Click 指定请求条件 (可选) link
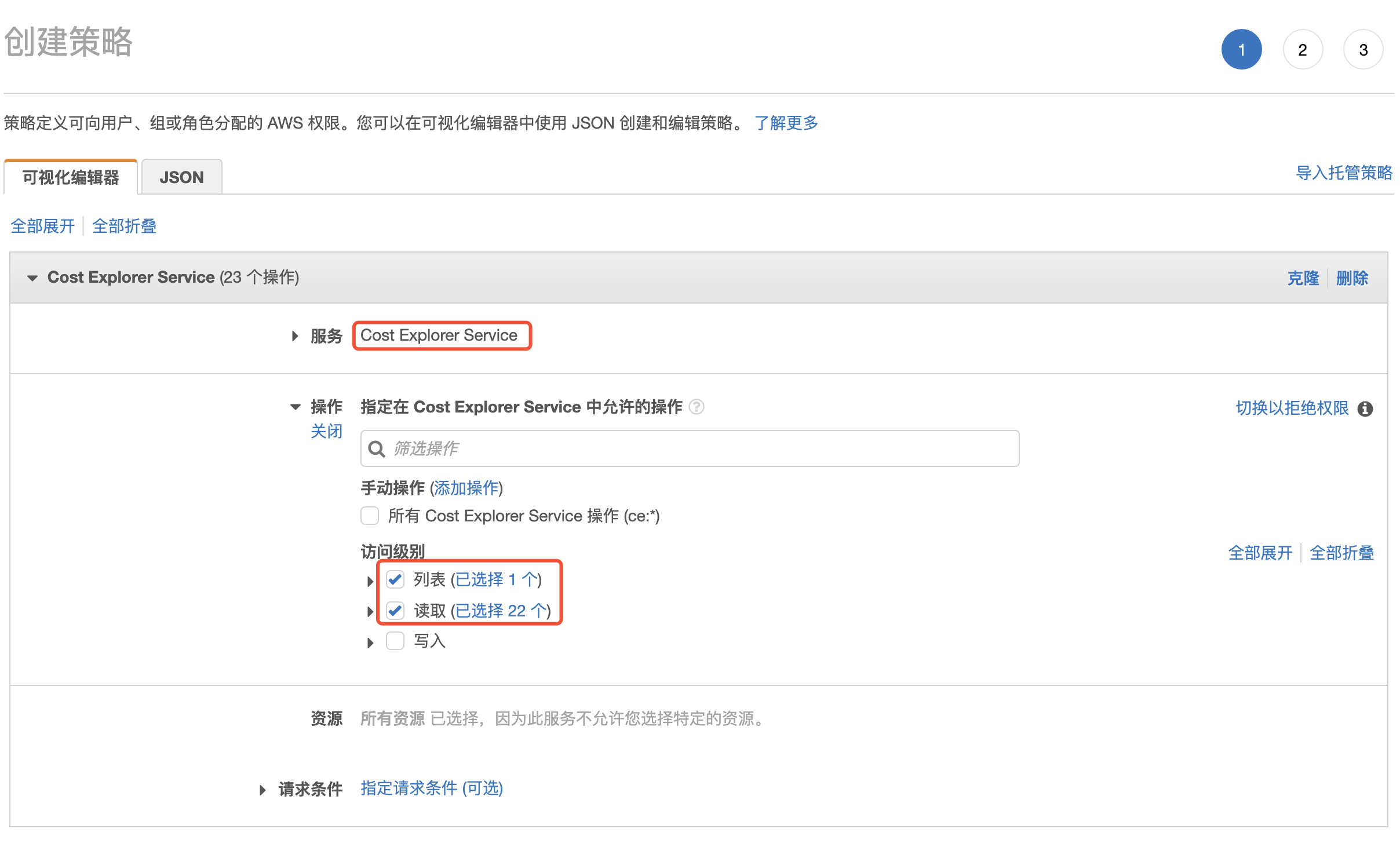Screen dimensions: 1400x847 pos(432,788)
